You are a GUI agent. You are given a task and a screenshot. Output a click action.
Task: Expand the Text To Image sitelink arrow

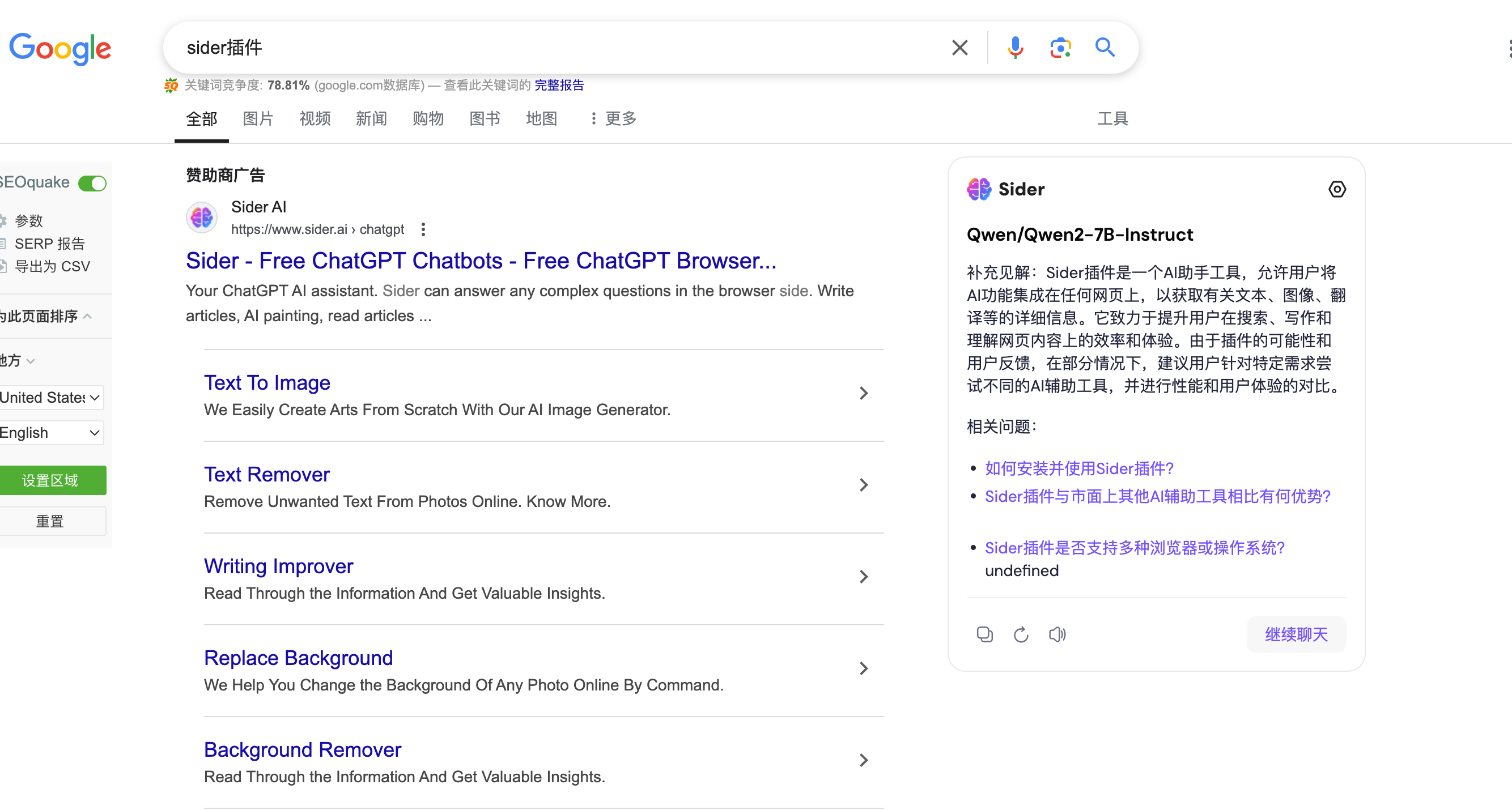[864, 393]
